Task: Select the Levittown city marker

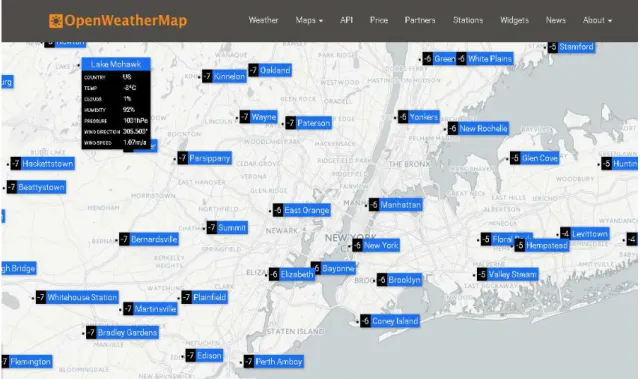Action: click(x=585, y=234)
